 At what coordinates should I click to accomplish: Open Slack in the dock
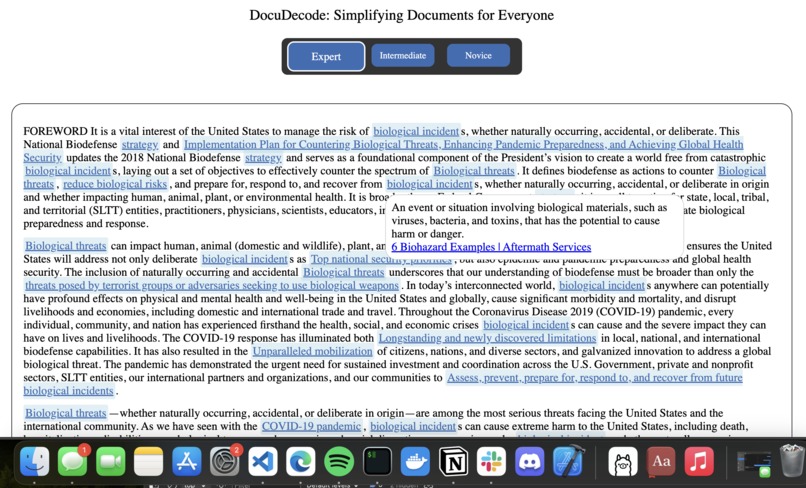click(491, 461)
